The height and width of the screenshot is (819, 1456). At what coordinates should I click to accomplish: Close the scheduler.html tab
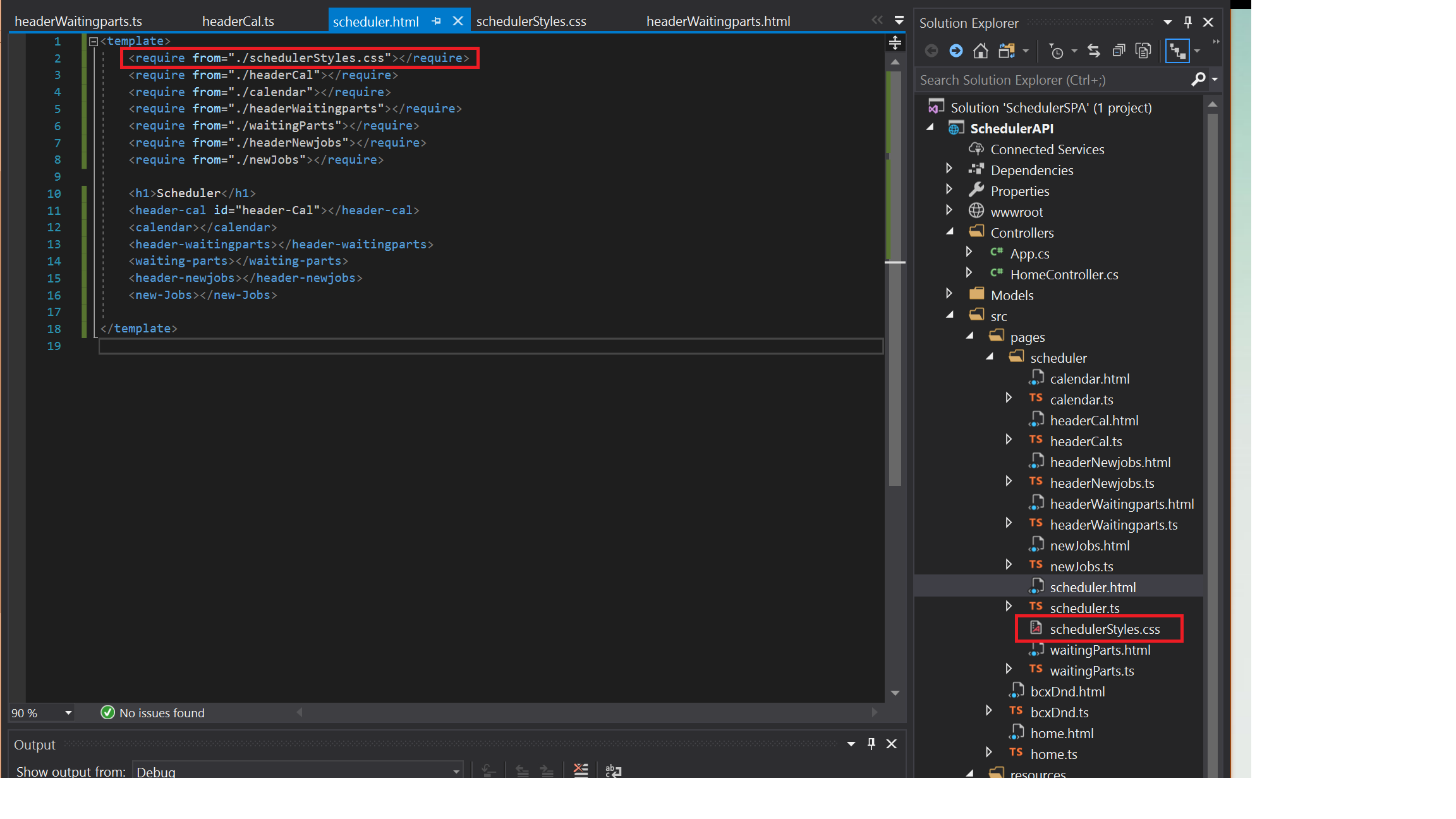pyautogui.click(x=458, y=21)
